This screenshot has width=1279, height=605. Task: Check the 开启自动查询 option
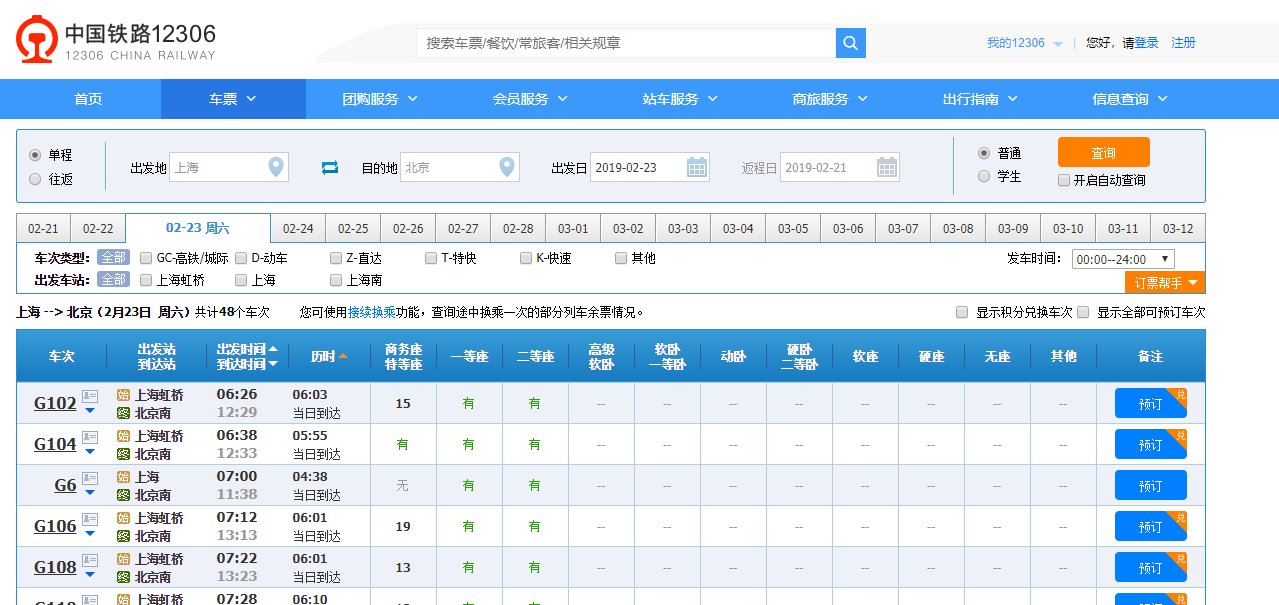click(x=1066, y=179)
